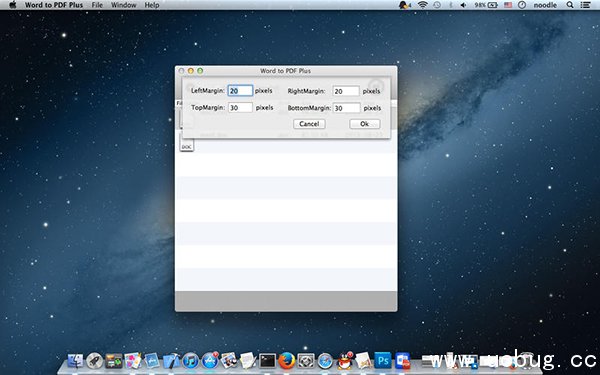Open the Apple menu

coord(13,5)
